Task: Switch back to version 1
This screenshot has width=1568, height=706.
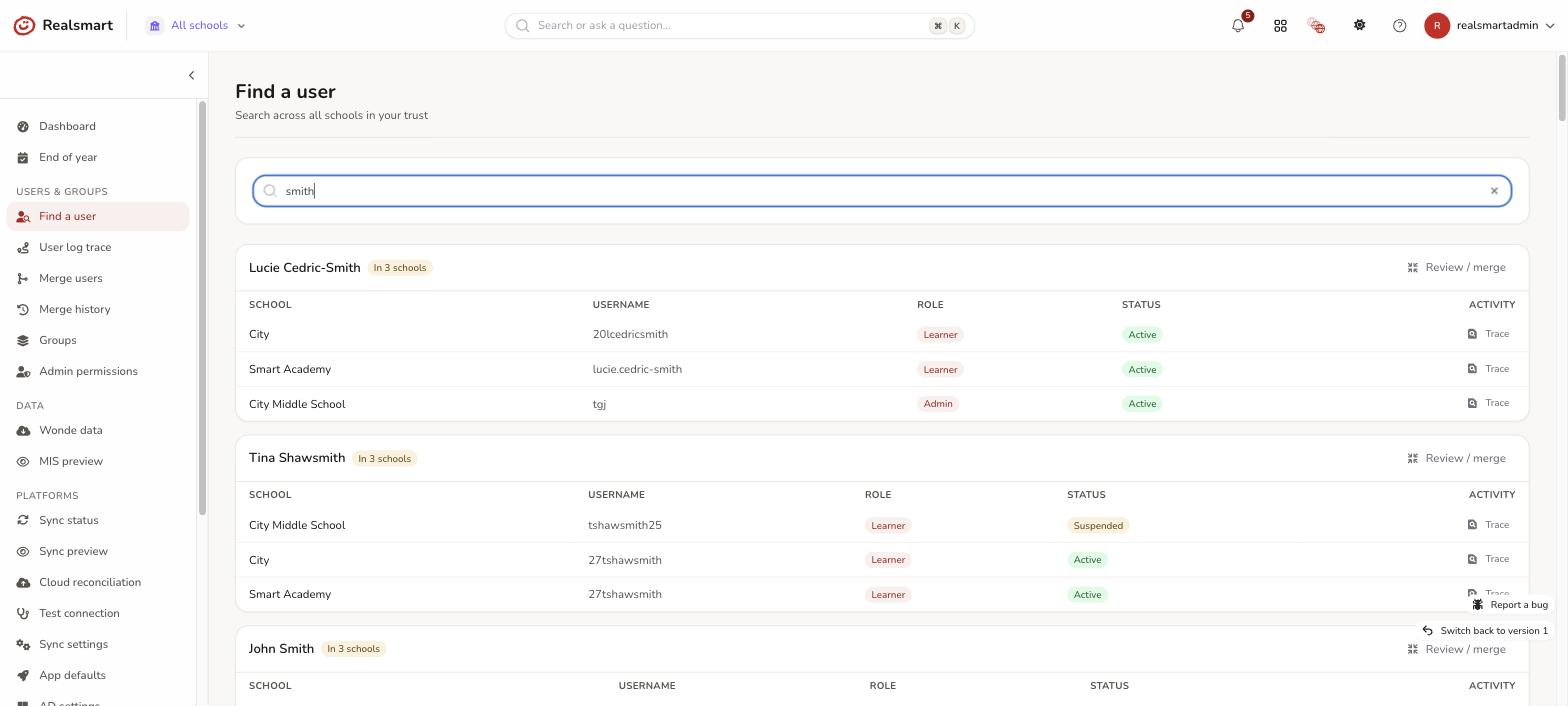Action: (1485, 631)
